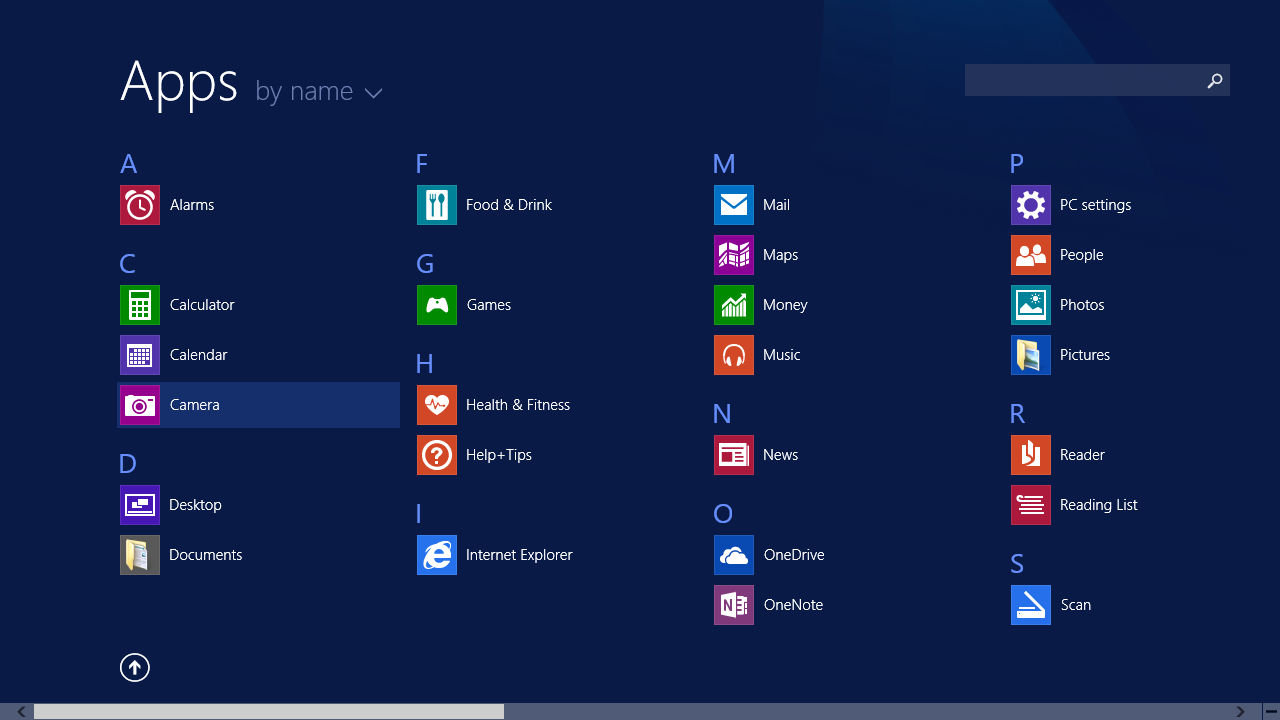Launch the Scan app icon
Image resolution: width=1280 pixels, height=720 pixels.
point(1031,605)
